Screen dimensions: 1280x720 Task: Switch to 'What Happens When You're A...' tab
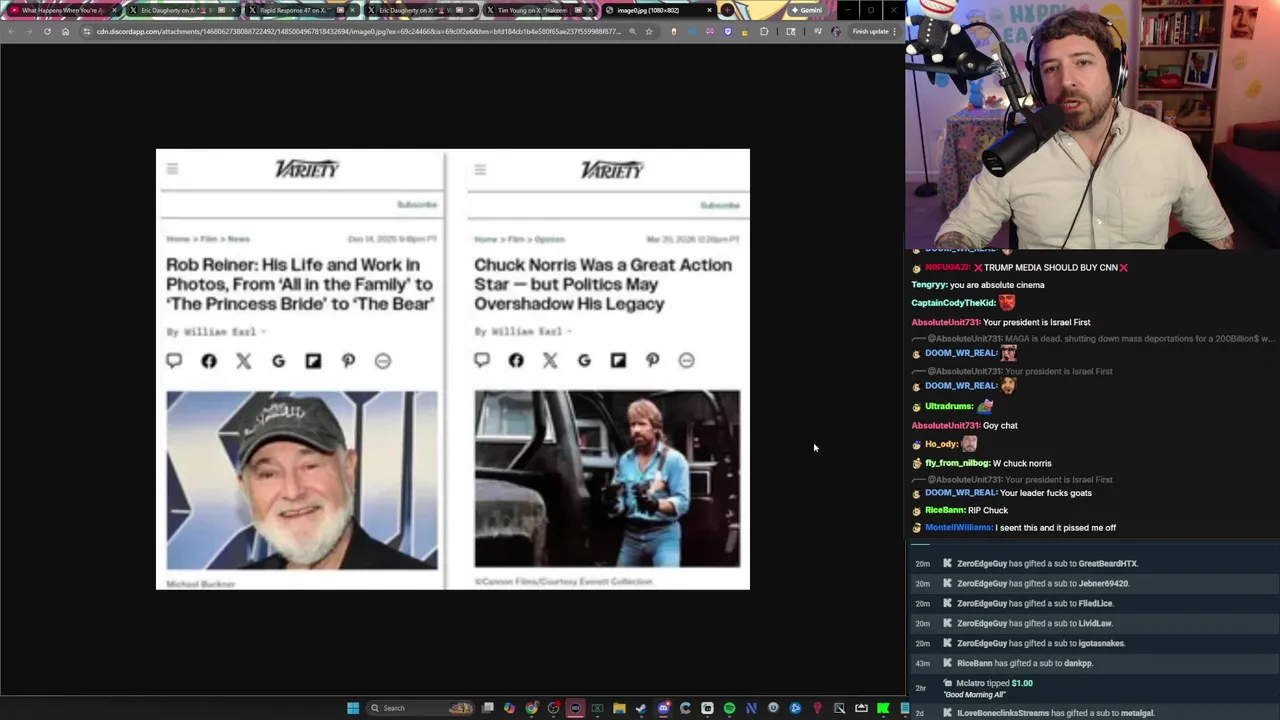62,10
